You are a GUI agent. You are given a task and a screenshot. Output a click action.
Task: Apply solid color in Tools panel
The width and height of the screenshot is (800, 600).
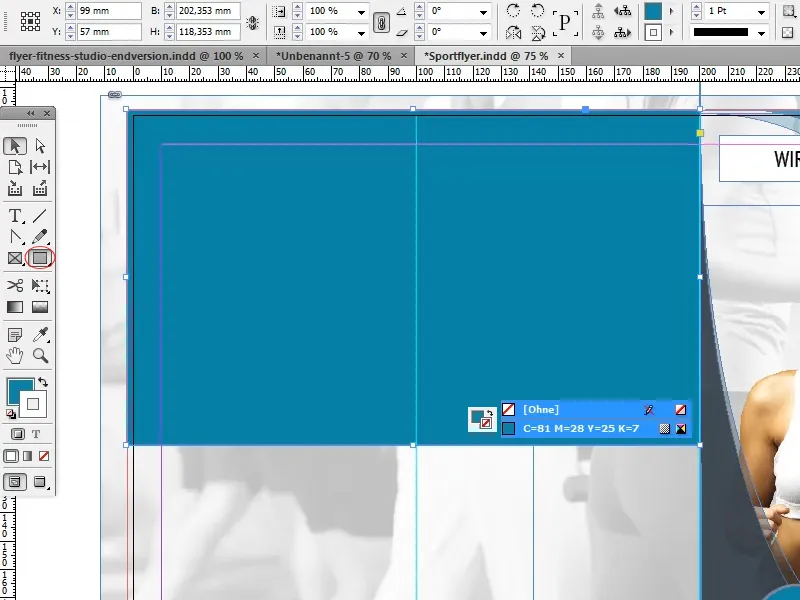click(11, 456)
